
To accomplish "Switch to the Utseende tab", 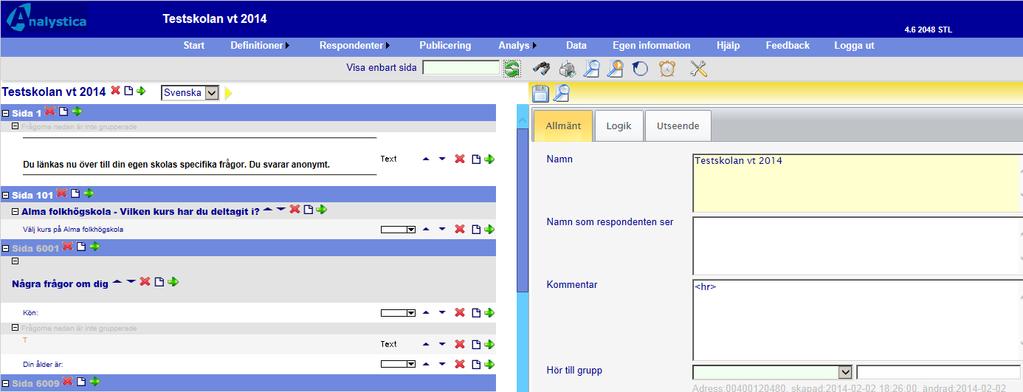I will coord(678,126).
